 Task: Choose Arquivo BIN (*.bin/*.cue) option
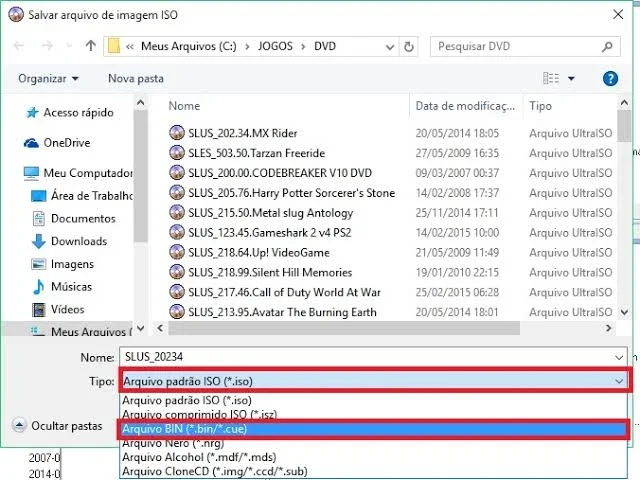(373, 429)
